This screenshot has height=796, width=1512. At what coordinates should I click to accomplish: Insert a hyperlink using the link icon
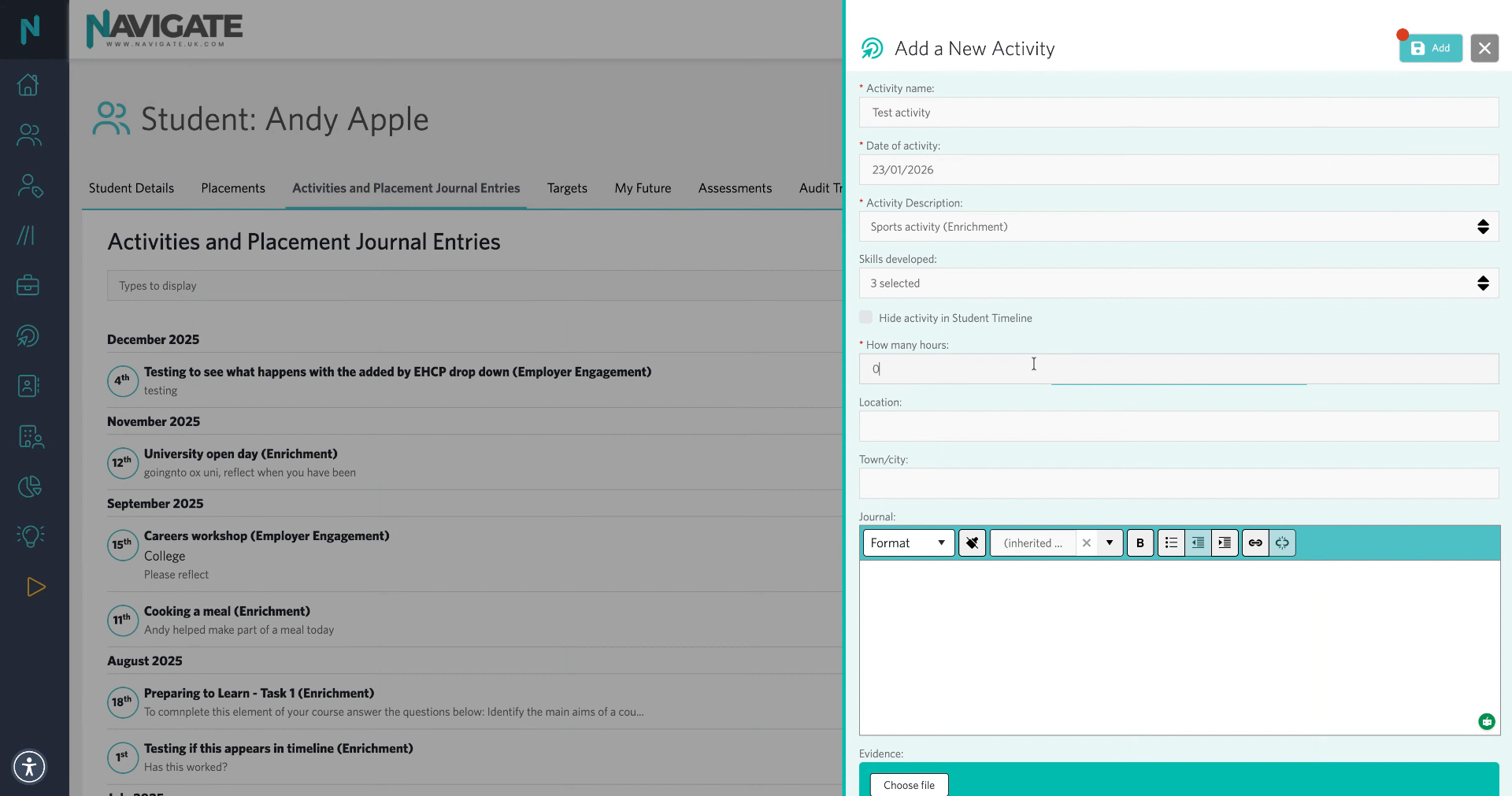pyautogui.click(x=1255, y=542)
